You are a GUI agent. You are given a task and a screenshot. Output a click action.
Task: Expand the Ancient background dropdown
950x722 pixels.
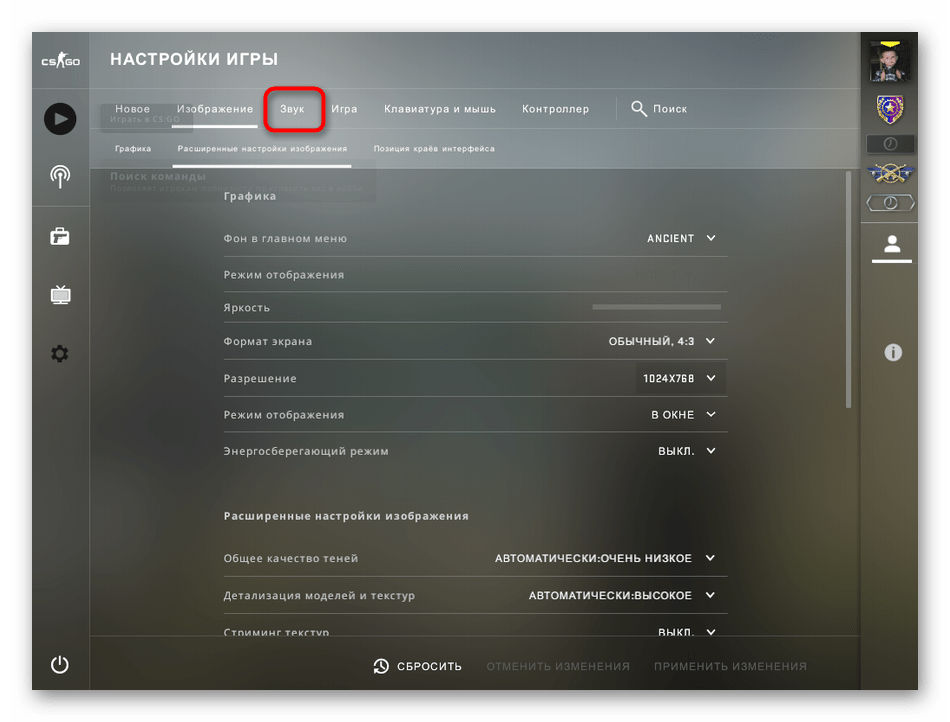(682, 239)
